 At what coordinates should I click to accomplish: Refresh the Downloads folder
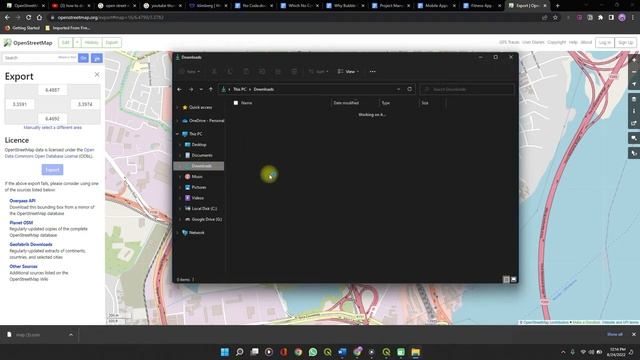pos(410,89)
